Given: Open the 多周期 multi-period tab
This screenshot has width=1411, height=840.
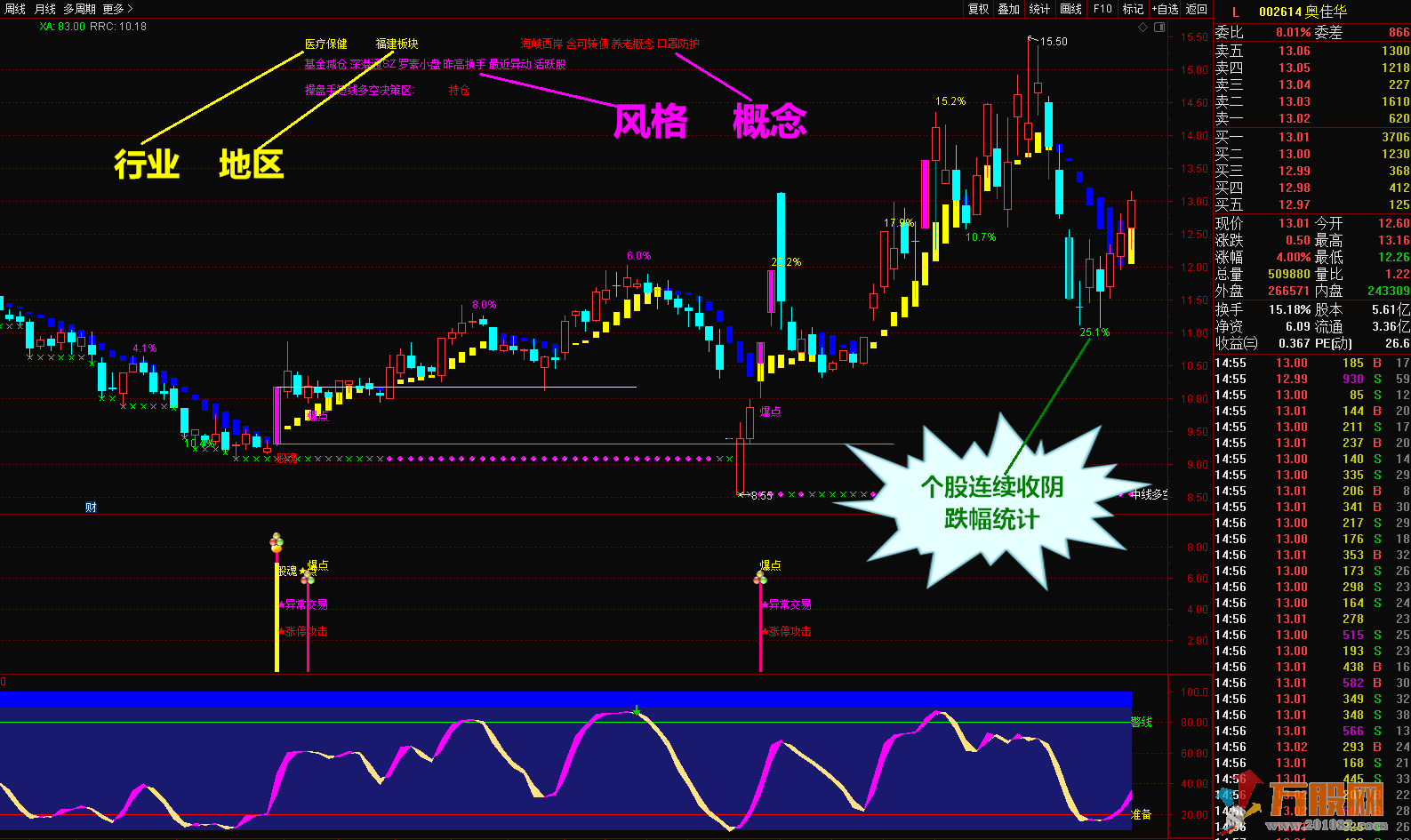Looking at the screenshot, I should pos(80,9).
